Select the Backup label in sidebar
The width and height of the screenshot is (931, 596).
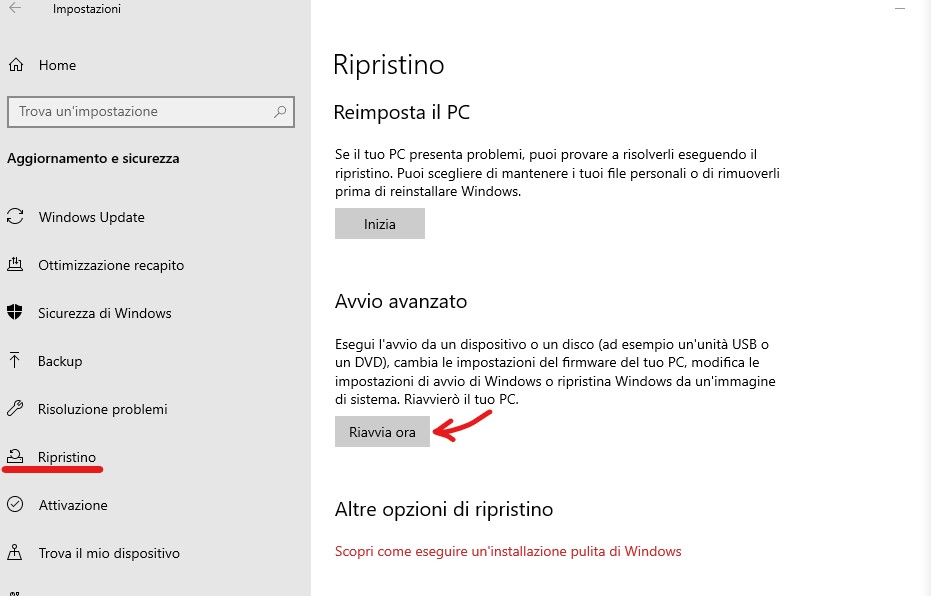tap(60, 361)
